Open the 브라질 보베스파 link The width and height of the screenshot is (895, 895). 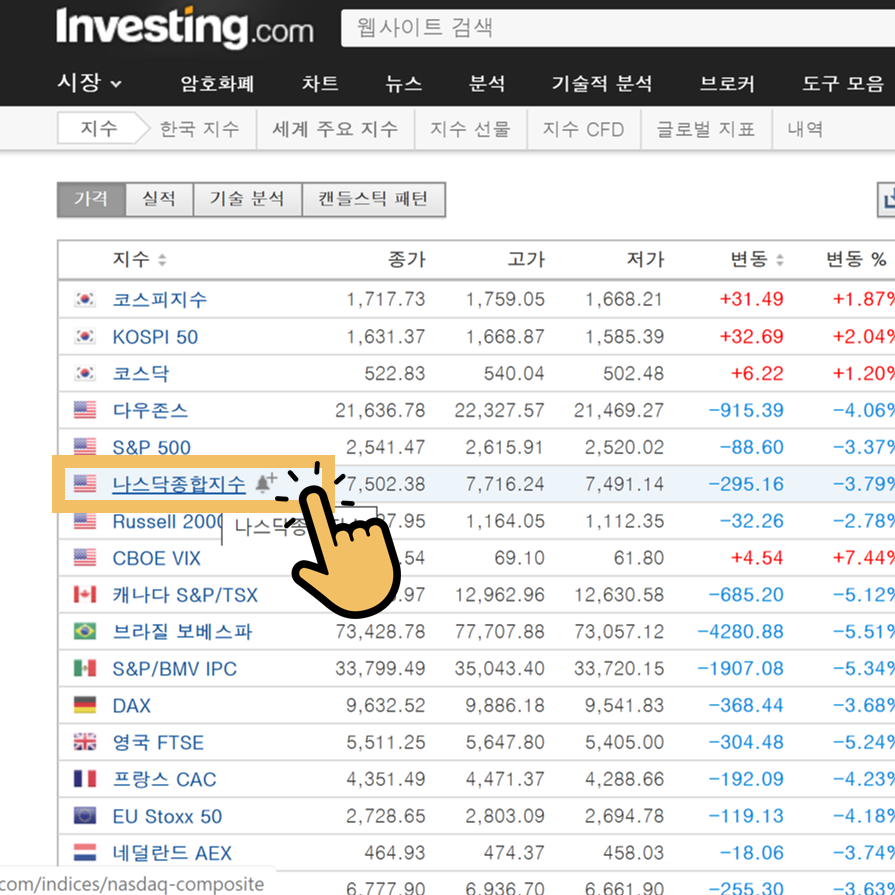pos(182,632)
